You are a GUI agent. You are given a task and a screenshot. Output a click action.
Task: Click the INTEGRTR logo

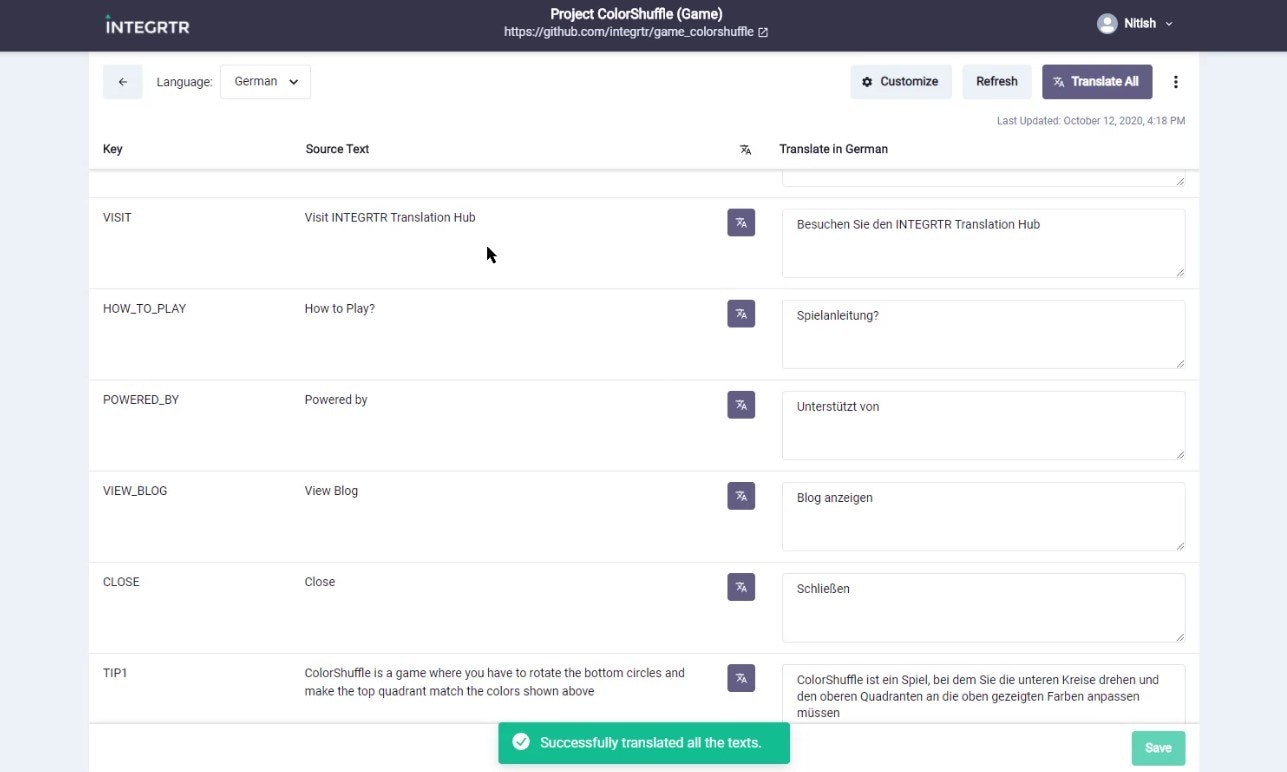pyautogui.click(x=147, y=25)
